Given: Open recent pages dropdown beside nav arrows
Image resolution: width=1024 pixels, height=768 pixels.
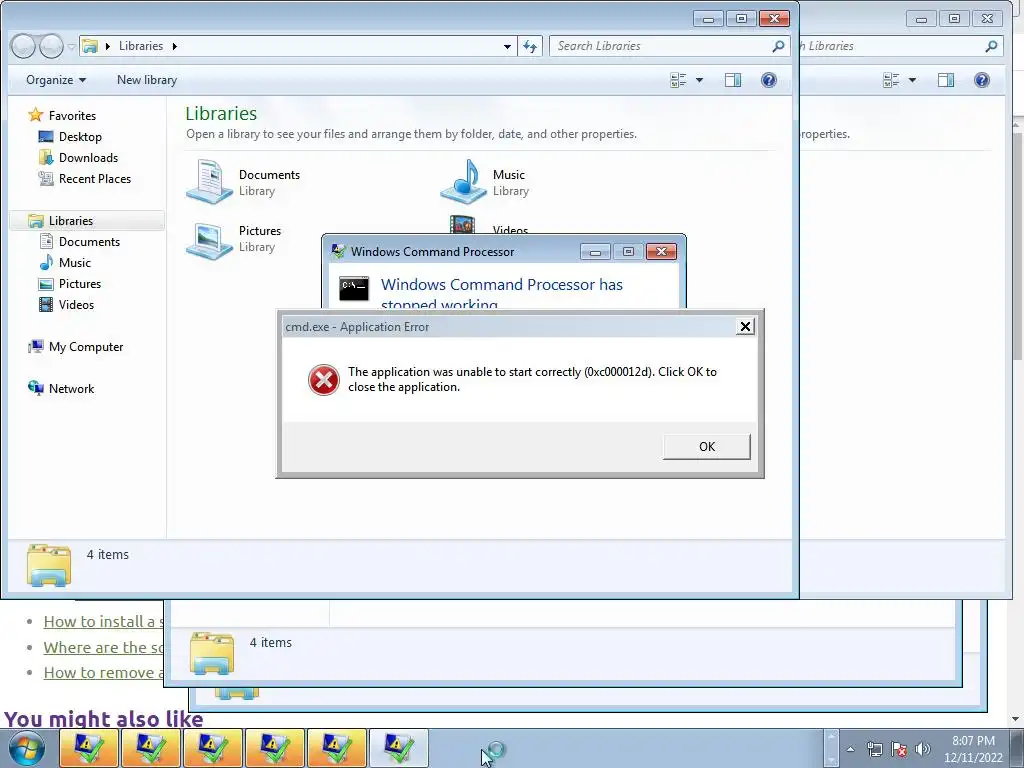Looking at the screenshot, I should coord(71,46).
